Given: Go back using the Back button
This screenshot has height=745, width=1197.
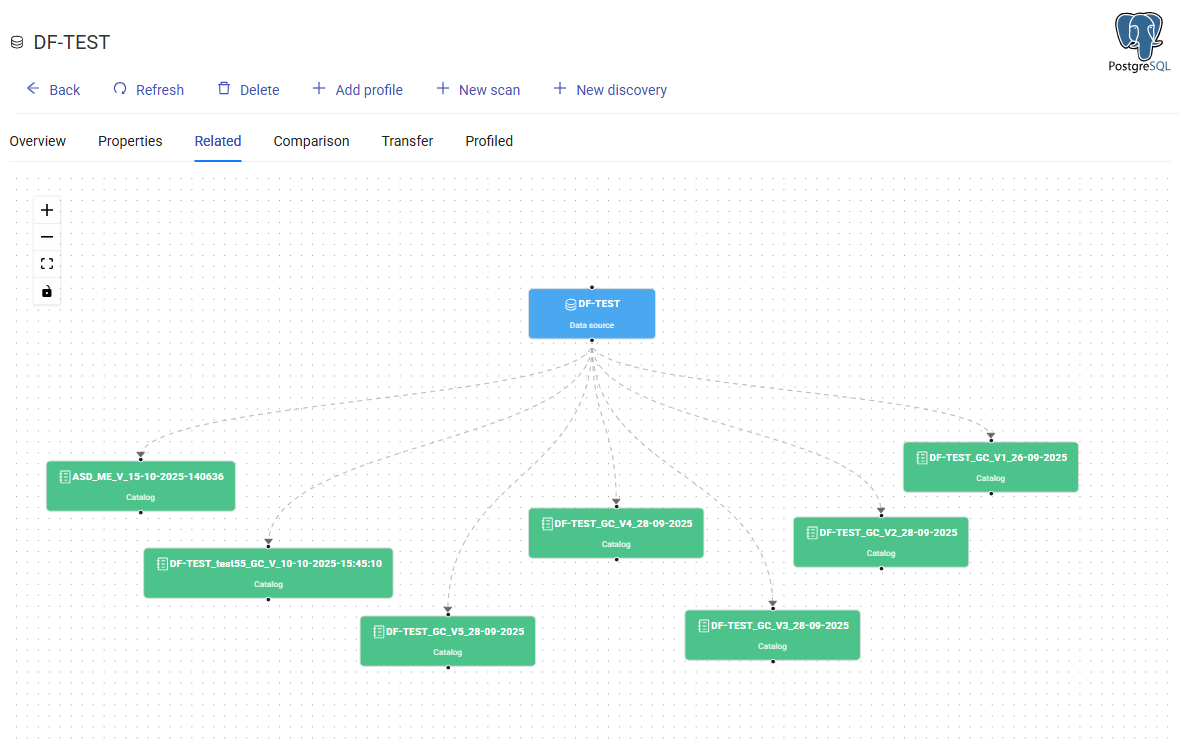Looking at the screenshot, I should (x=53, y=90).
